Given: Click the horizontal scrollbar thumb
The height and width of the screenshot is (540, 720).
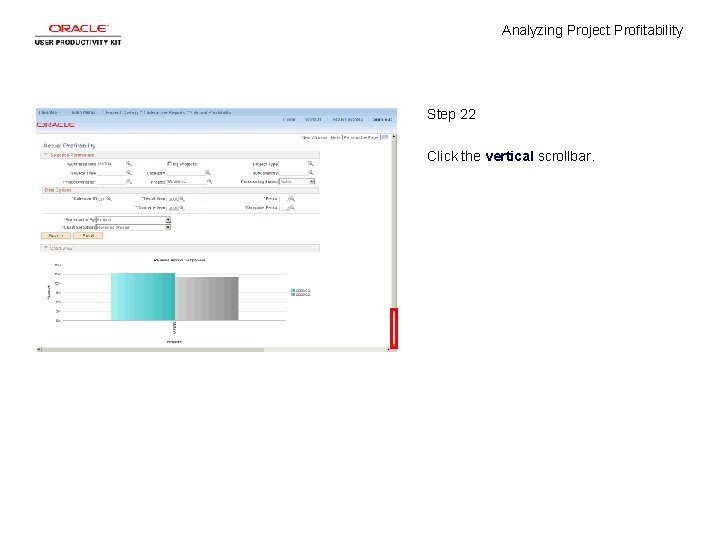Looking at the screenshot, I should pyautogui.click(x=153, y=349).
